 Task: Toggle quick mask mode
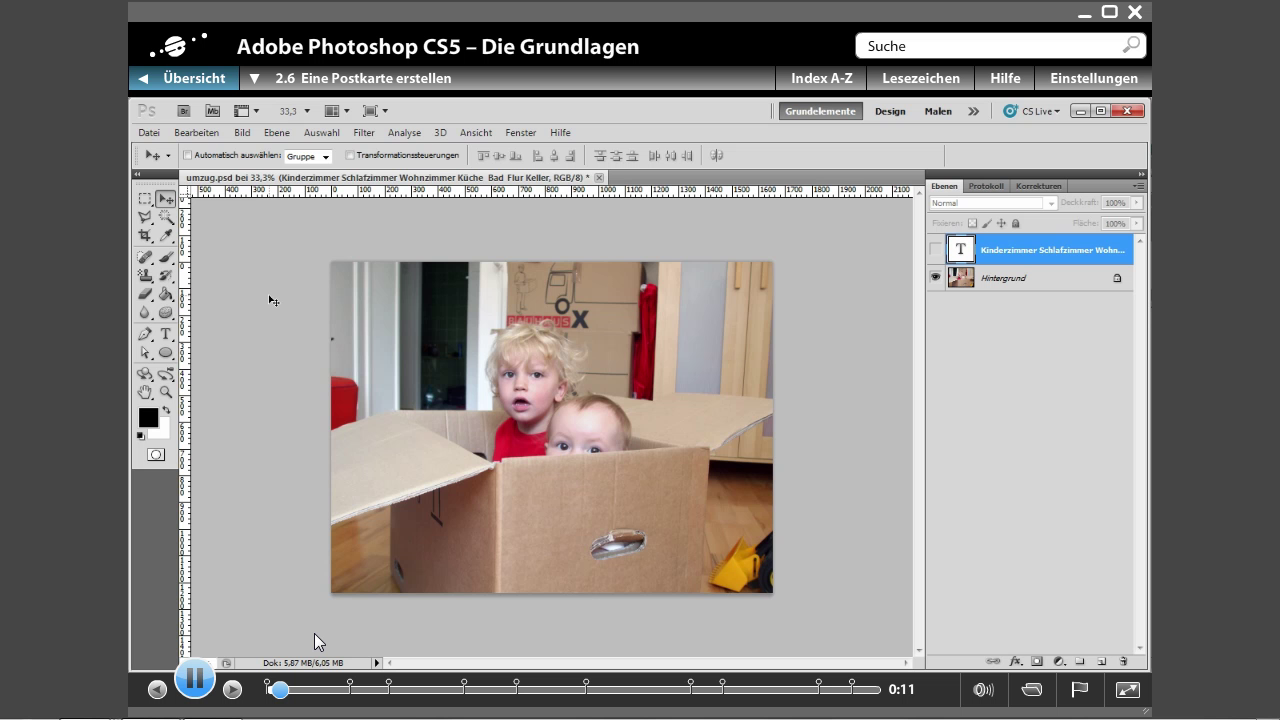point(156,454)
